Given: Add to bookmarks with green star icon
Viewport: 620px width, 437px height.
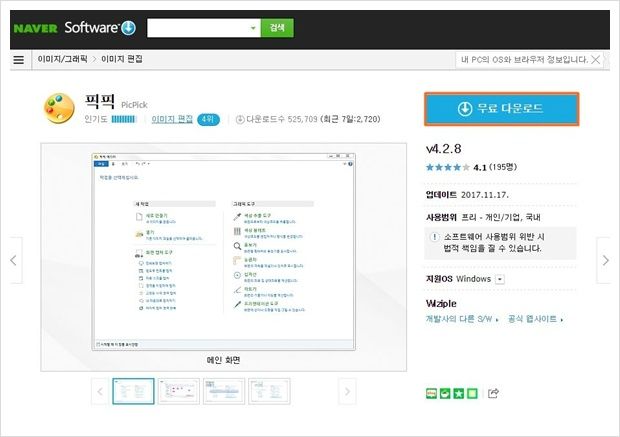Looking at the screenshot, I should coord(459,393).
